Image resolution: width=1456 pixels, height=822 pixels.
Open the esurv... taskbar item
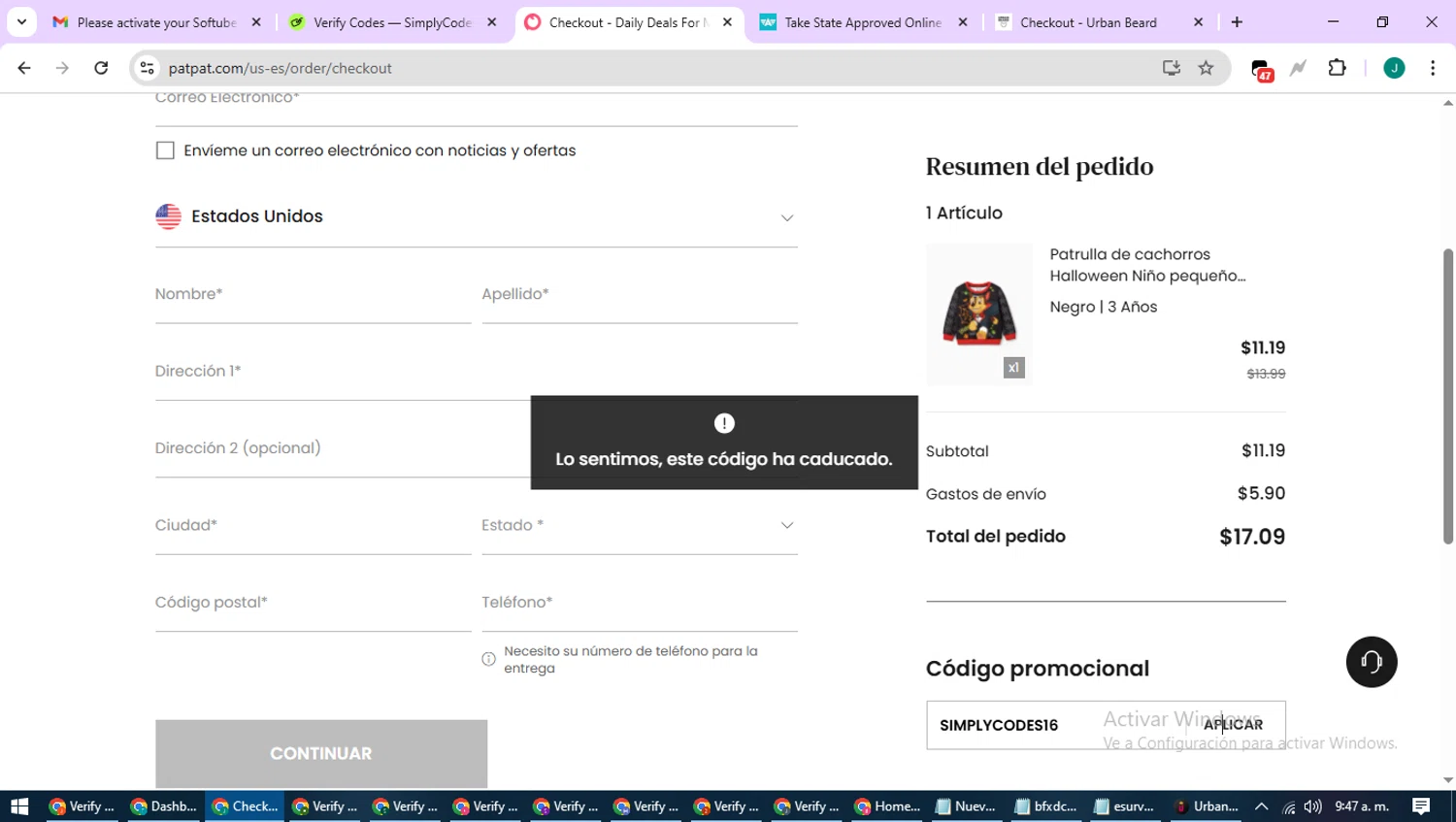click(1124, 806)
